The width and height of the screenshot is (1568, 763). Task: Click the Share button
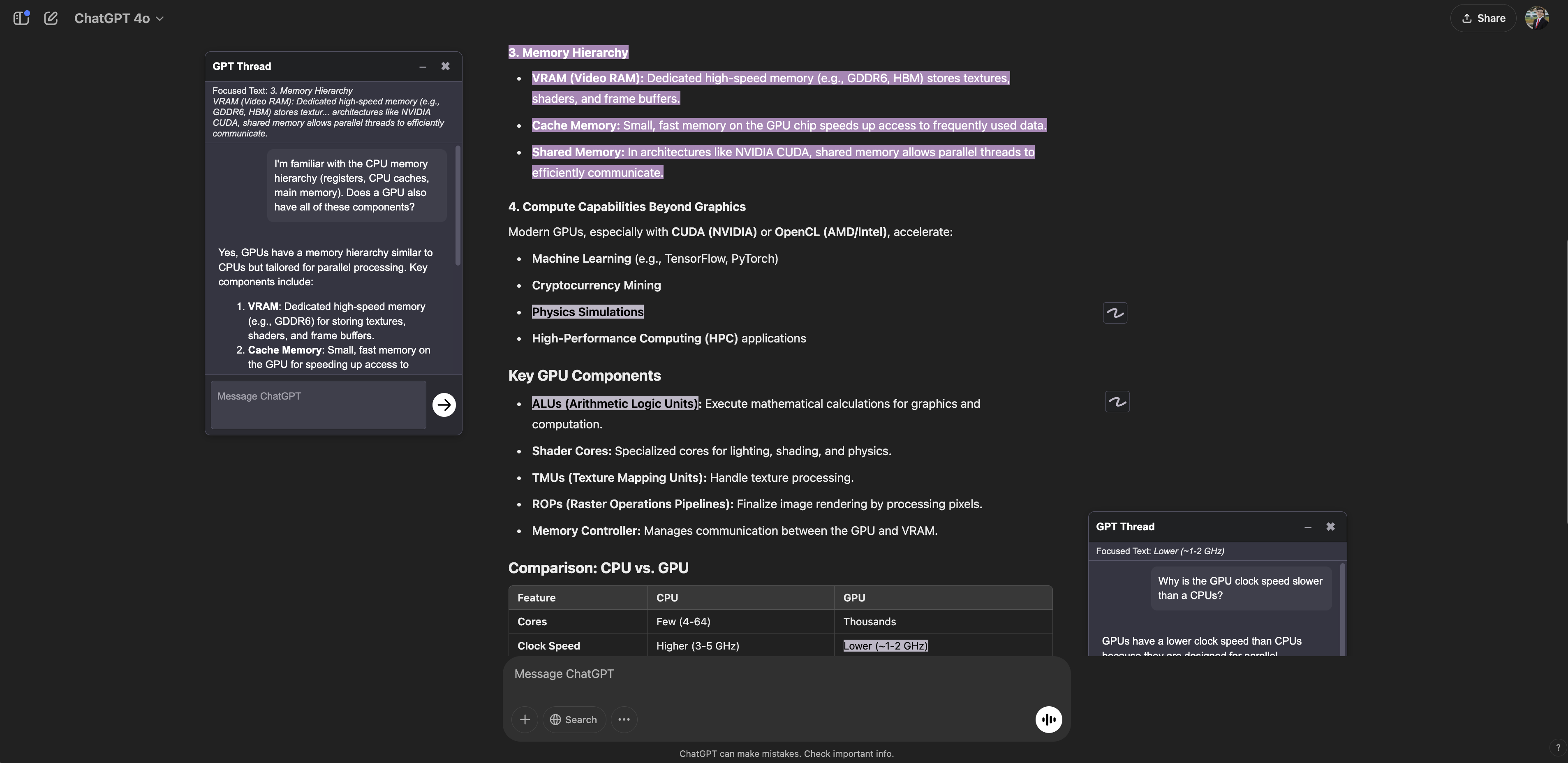pos(1483,18)
